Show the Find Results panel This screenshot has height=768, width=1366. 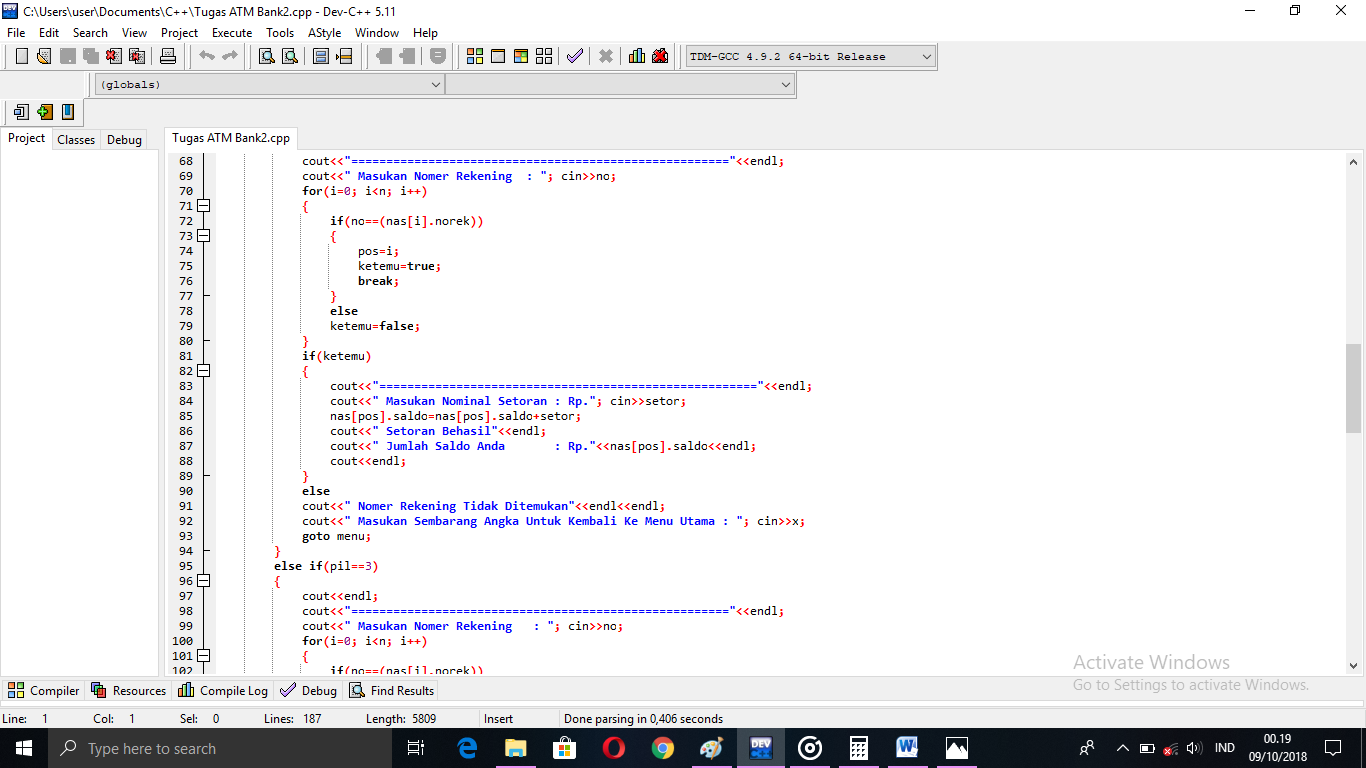click(391, 690)
